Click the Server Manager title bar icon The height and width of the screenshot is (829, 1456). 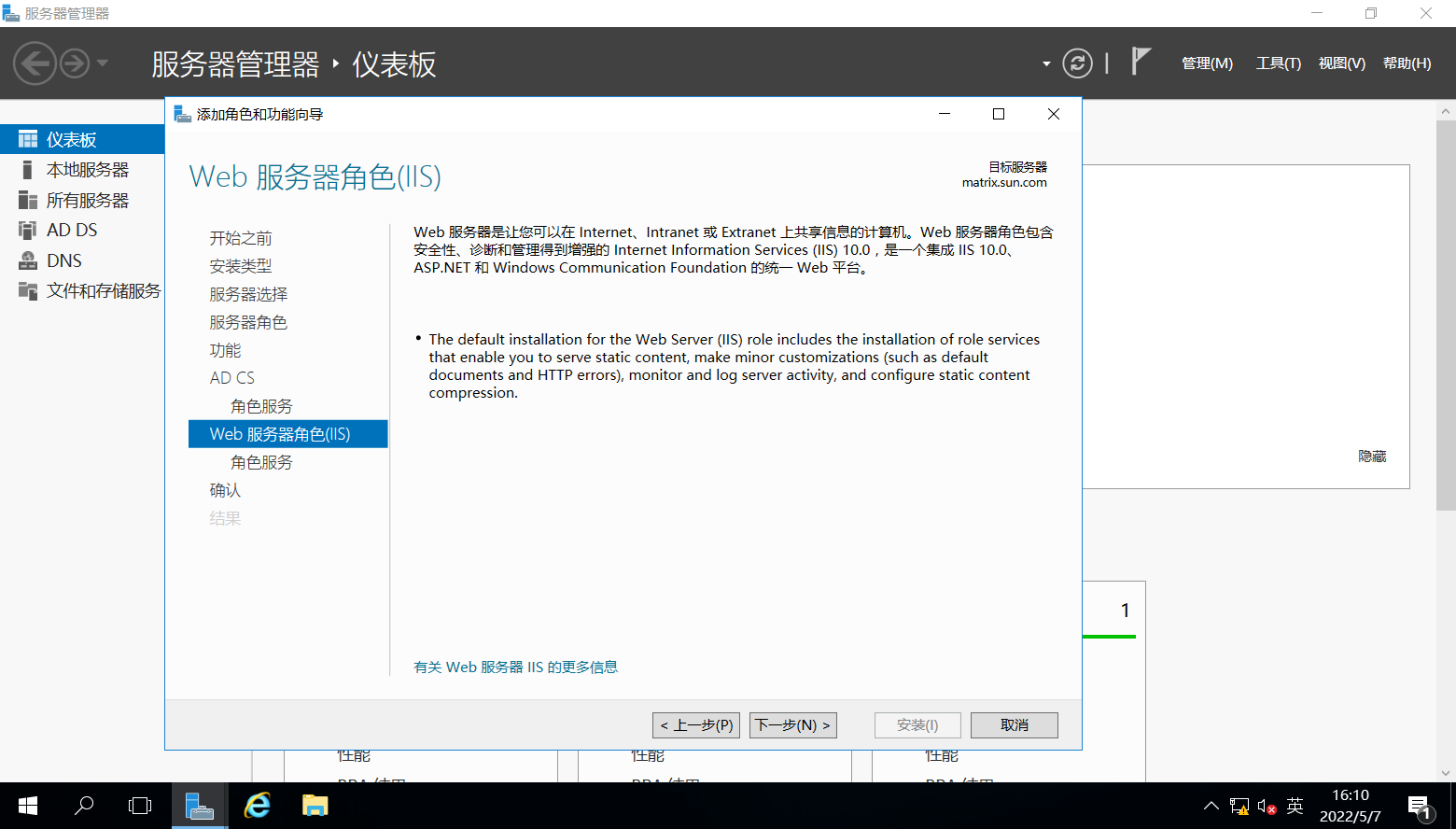coord(11,13)
